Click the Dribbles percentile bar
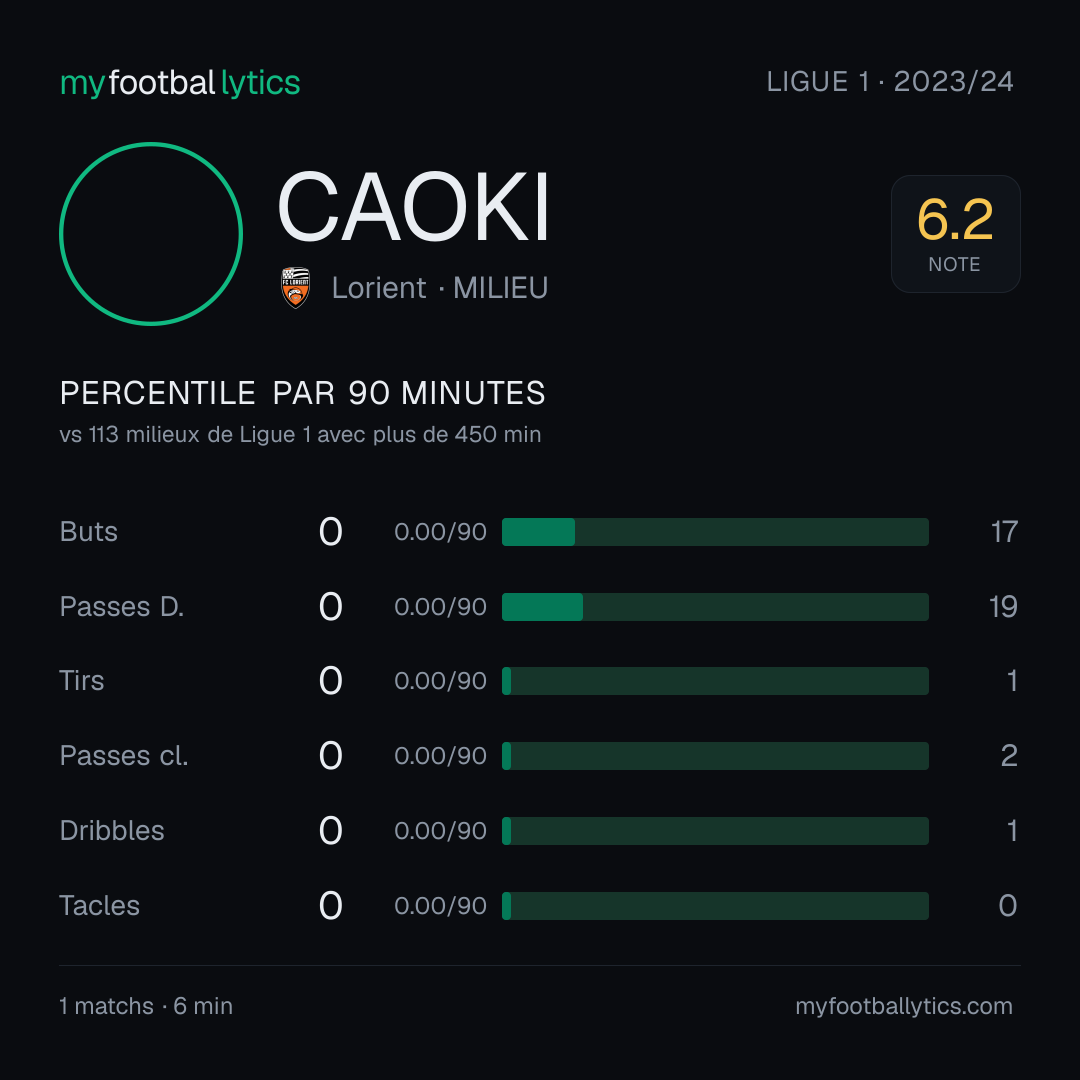Image resolution: width=1080 pixels, height=1080 pixels. click(x=715, y=831)
